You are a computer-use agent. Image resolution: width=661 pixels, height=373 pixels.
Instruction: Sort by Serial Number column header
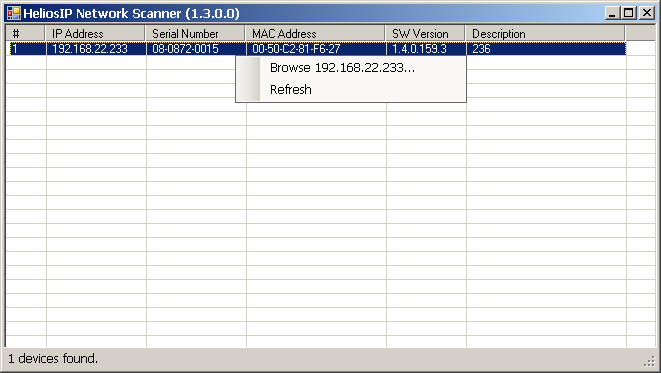[x=195, y=33]
